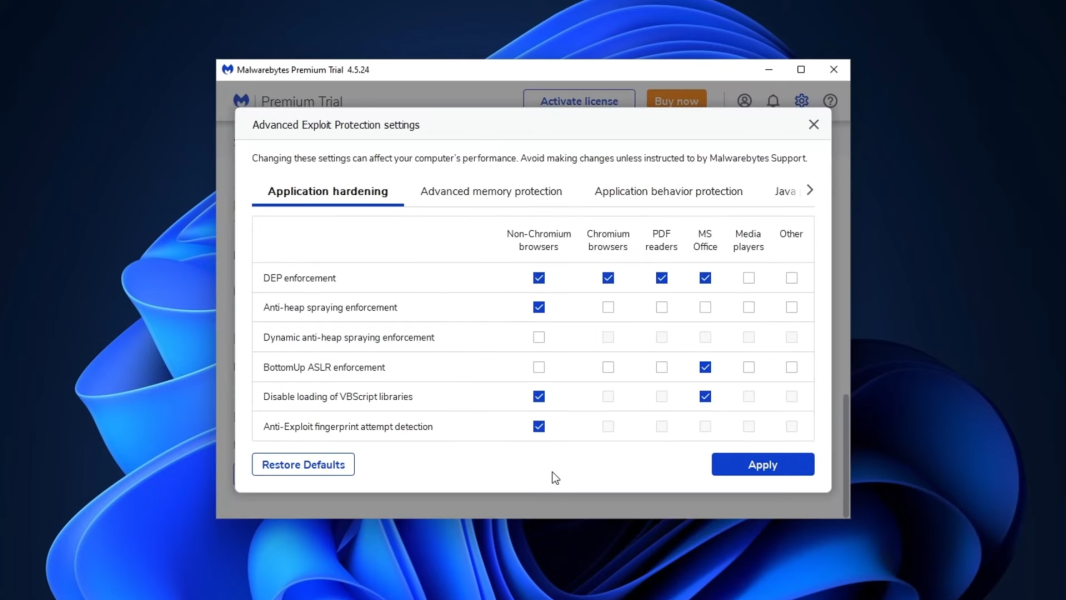Click Restore Defaults button
Viewport: 1066px width, 600px height.
[x=303, y=464]
